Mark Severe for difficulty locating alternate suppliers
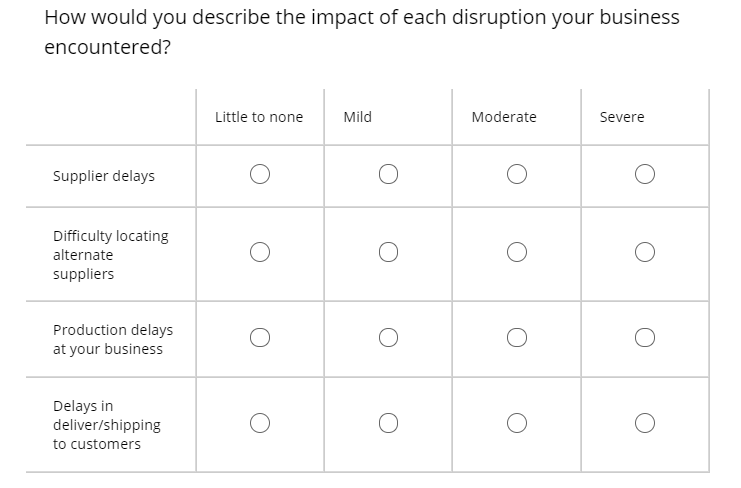 coord(645,252)
